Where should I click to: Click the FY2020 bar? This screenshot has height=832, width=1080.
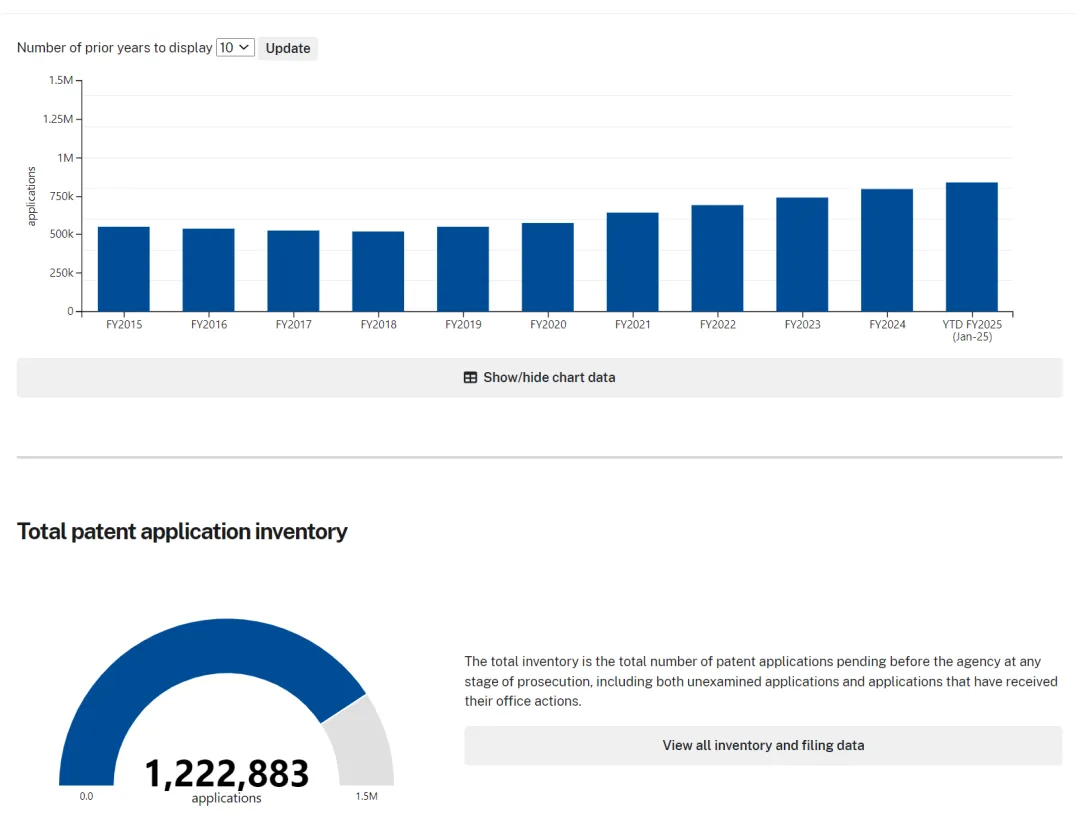(x=548, y=267)
